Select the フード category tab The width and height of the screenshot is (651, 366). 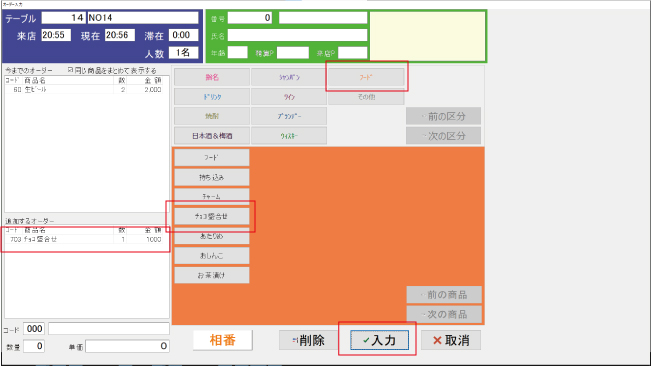pos(366,77)
